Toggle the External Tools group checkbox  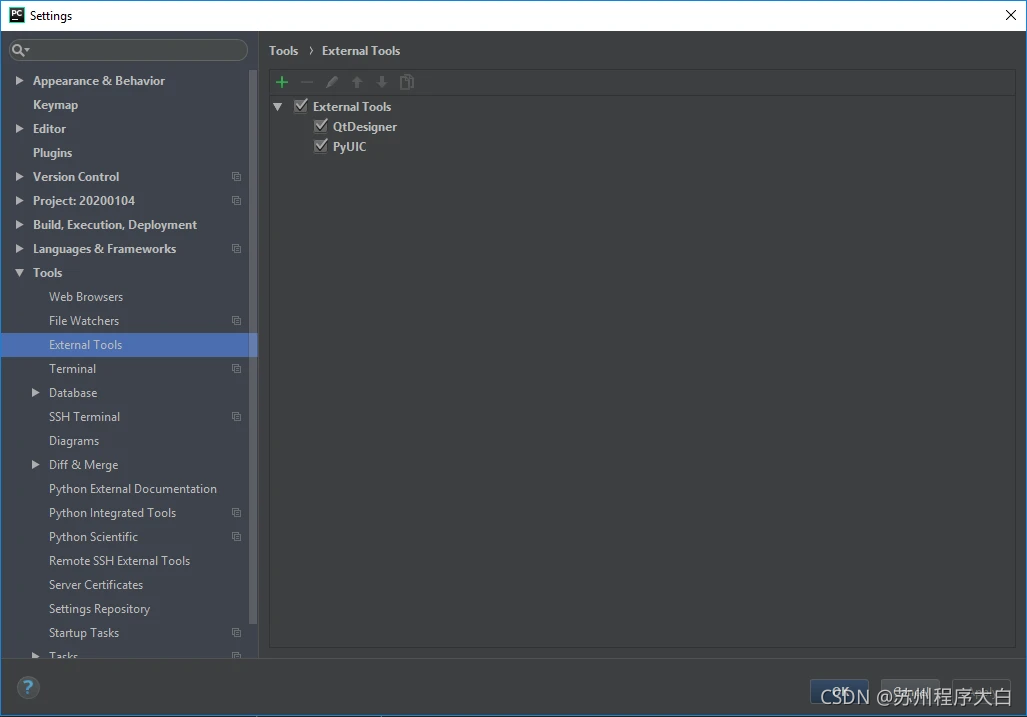(301, 105)
